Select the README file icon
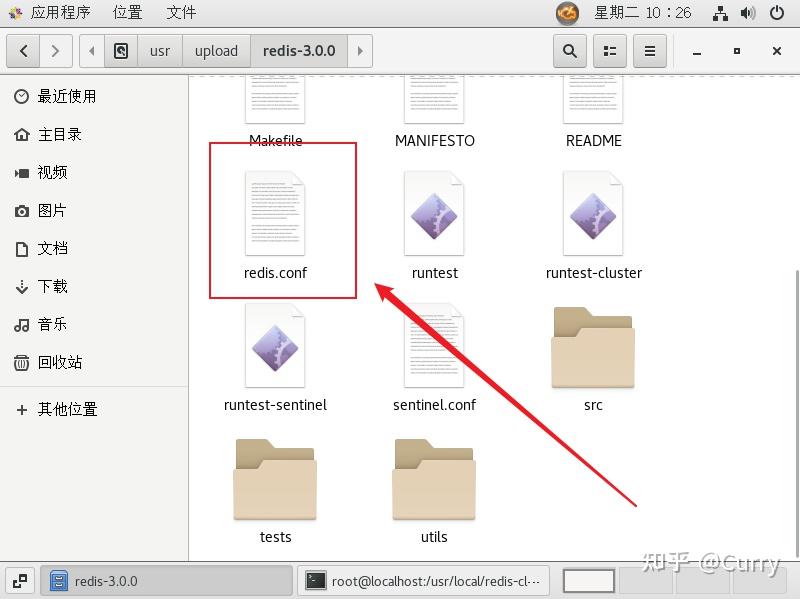 [593, 99]
